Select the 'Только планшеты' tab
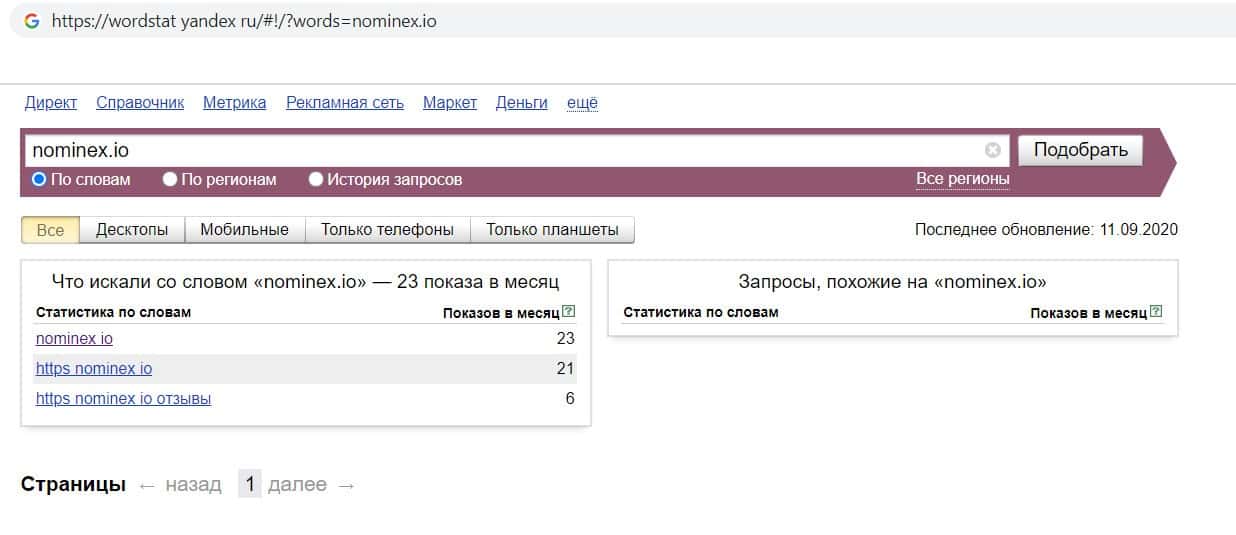The image size is (1236, 535). click(552, 230)
